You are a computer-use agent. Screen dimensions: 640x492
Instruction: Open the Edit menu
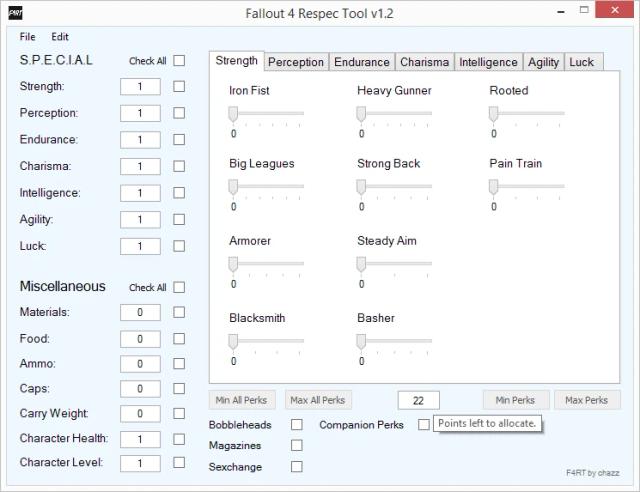click(x=60, y=37)
